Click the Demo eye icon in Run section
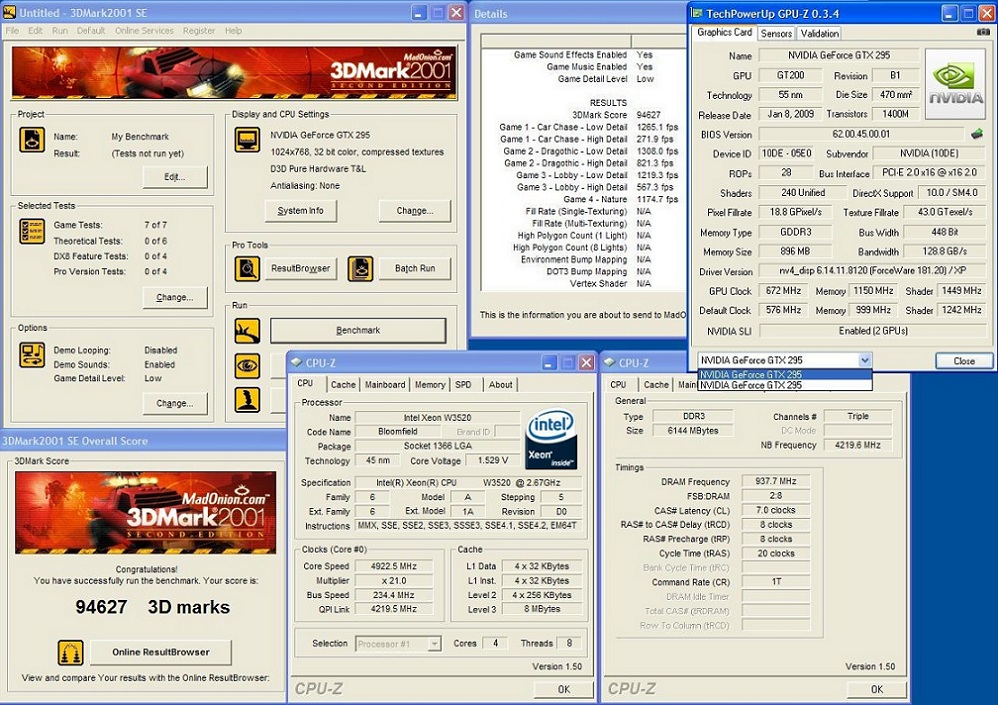 [x=247, y=366]
